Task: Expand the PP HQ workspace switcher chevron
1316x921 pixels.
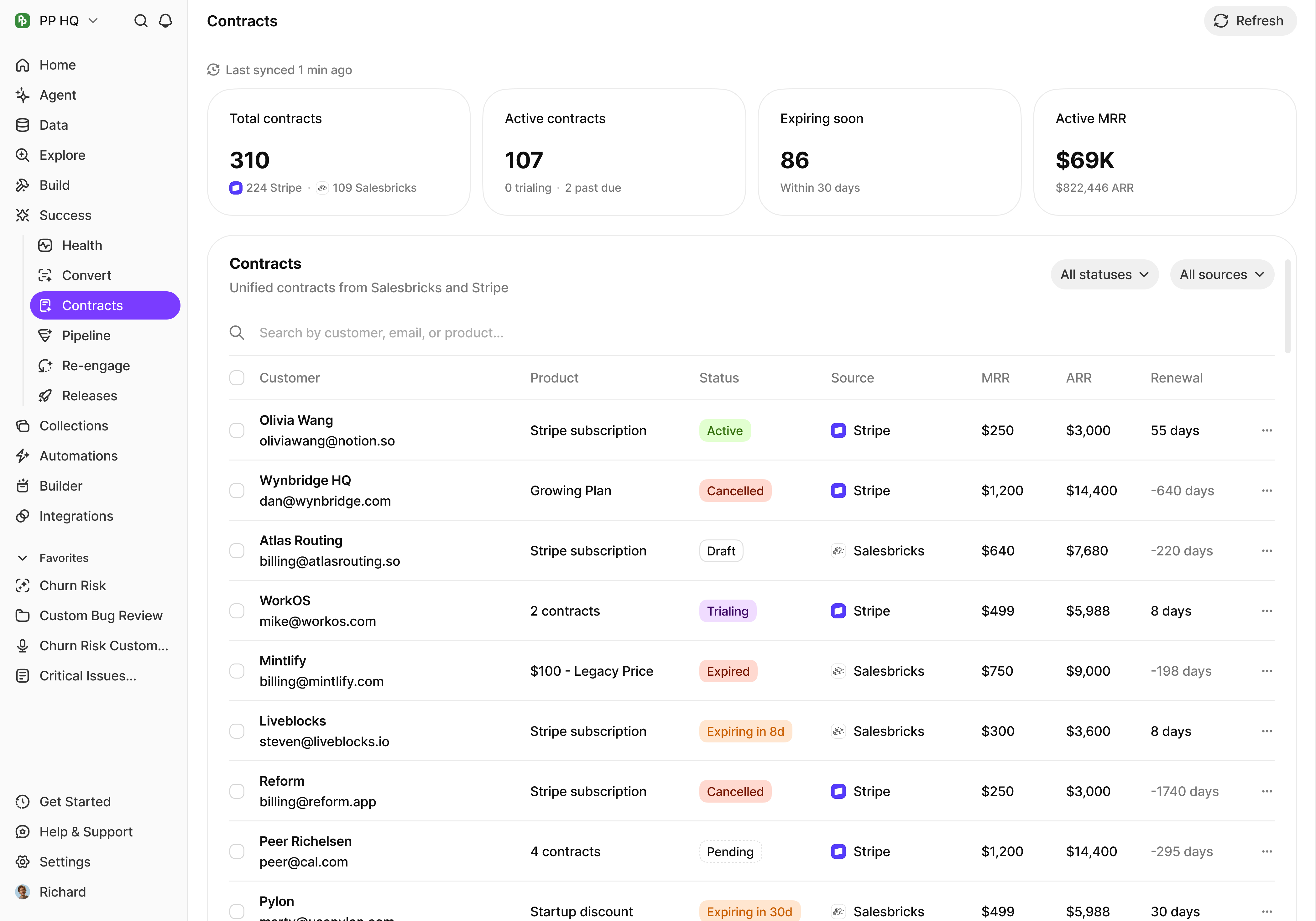Action: point(93,21)
